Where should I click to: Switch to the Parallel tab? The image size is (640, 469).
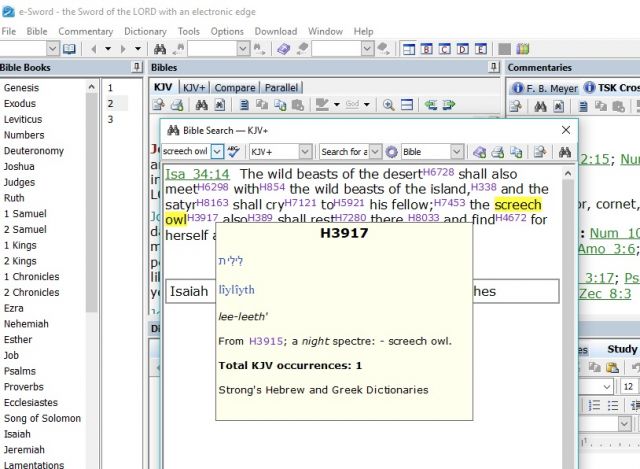point(281,88)
